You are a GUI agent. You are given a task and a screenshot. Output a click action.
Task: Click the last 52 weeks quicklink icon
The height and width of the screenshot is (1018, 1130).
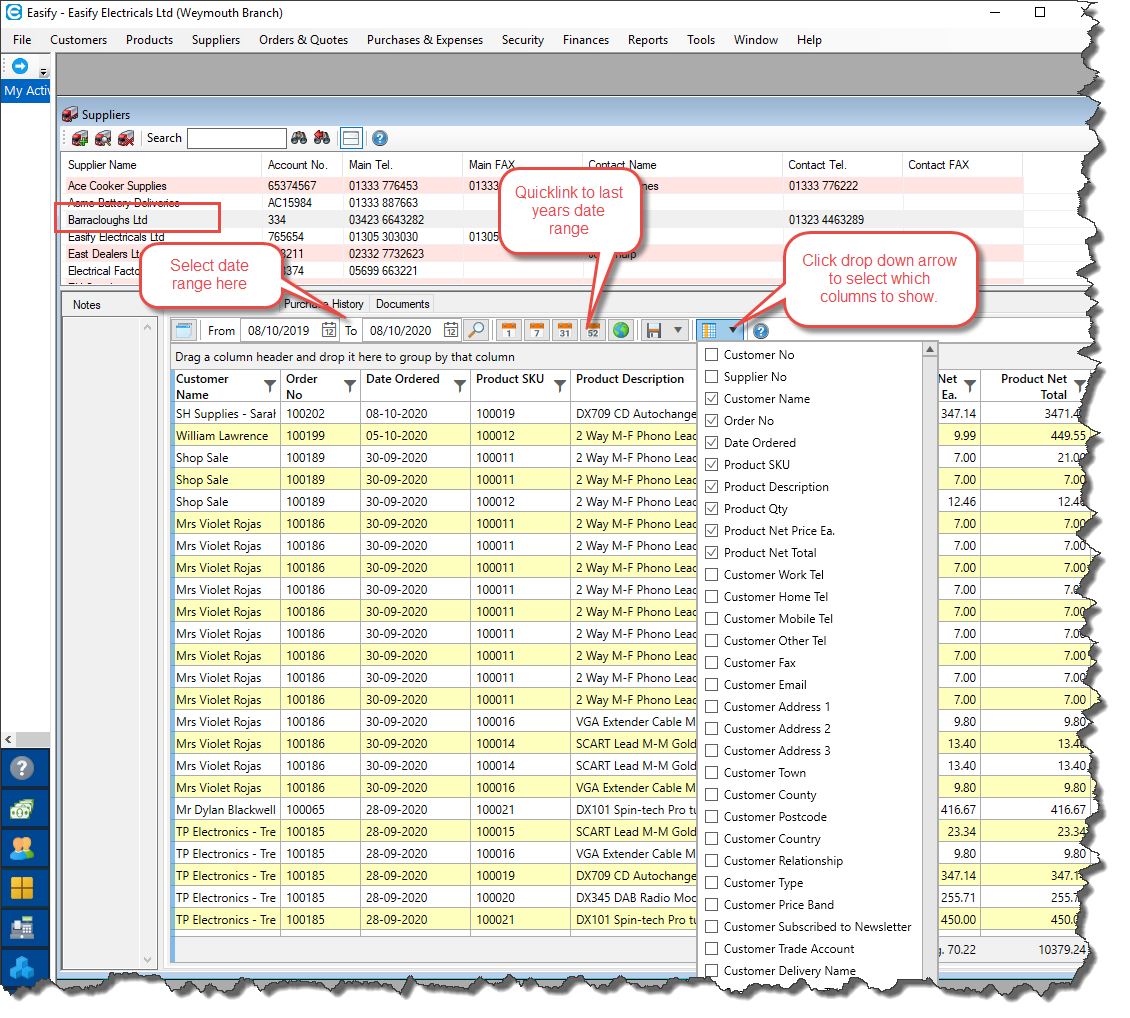coord(592,330)
